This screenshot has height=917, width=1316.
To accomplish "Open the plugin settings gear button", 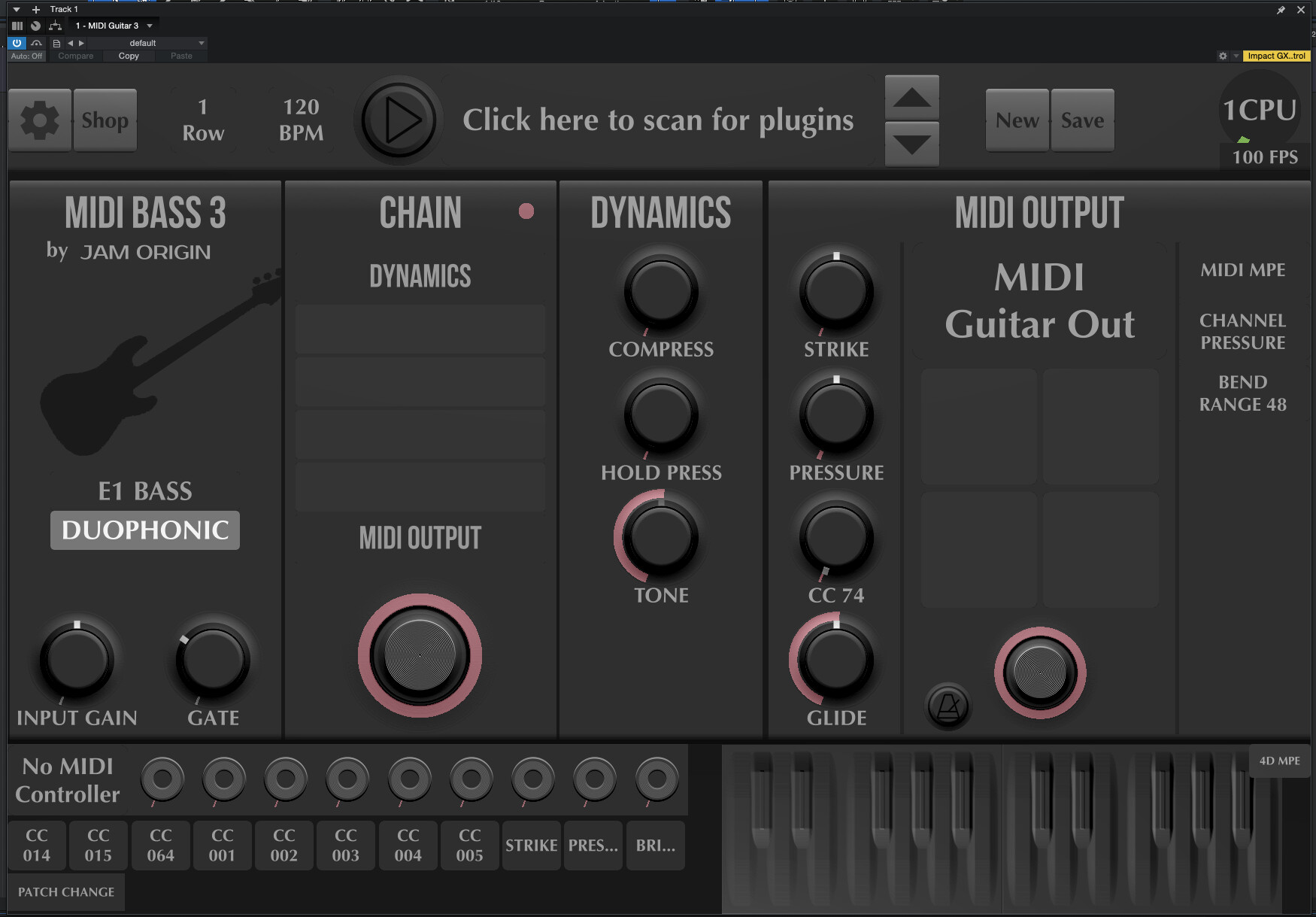I will pyautogui.click(x=40, y=120).
